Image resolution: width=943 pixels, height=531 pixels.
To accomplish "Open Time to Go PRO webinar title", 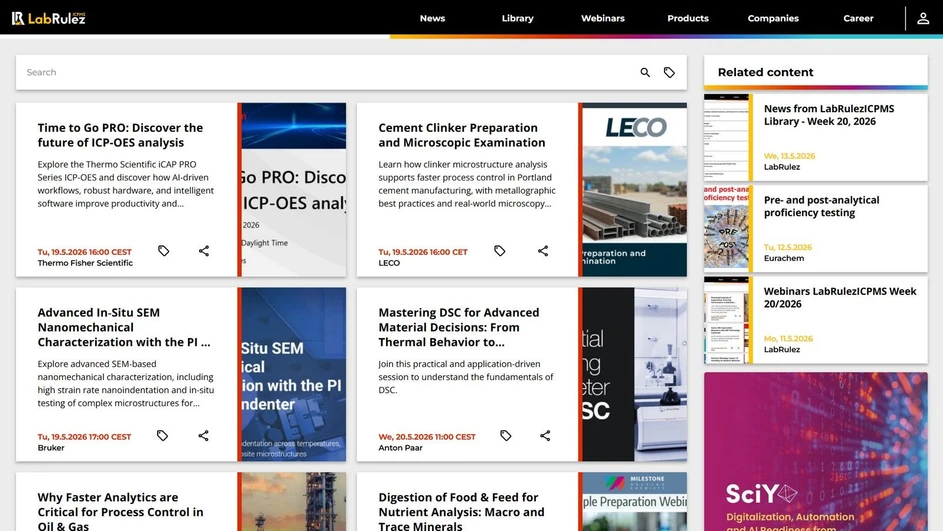I will [x=120, y=135].
